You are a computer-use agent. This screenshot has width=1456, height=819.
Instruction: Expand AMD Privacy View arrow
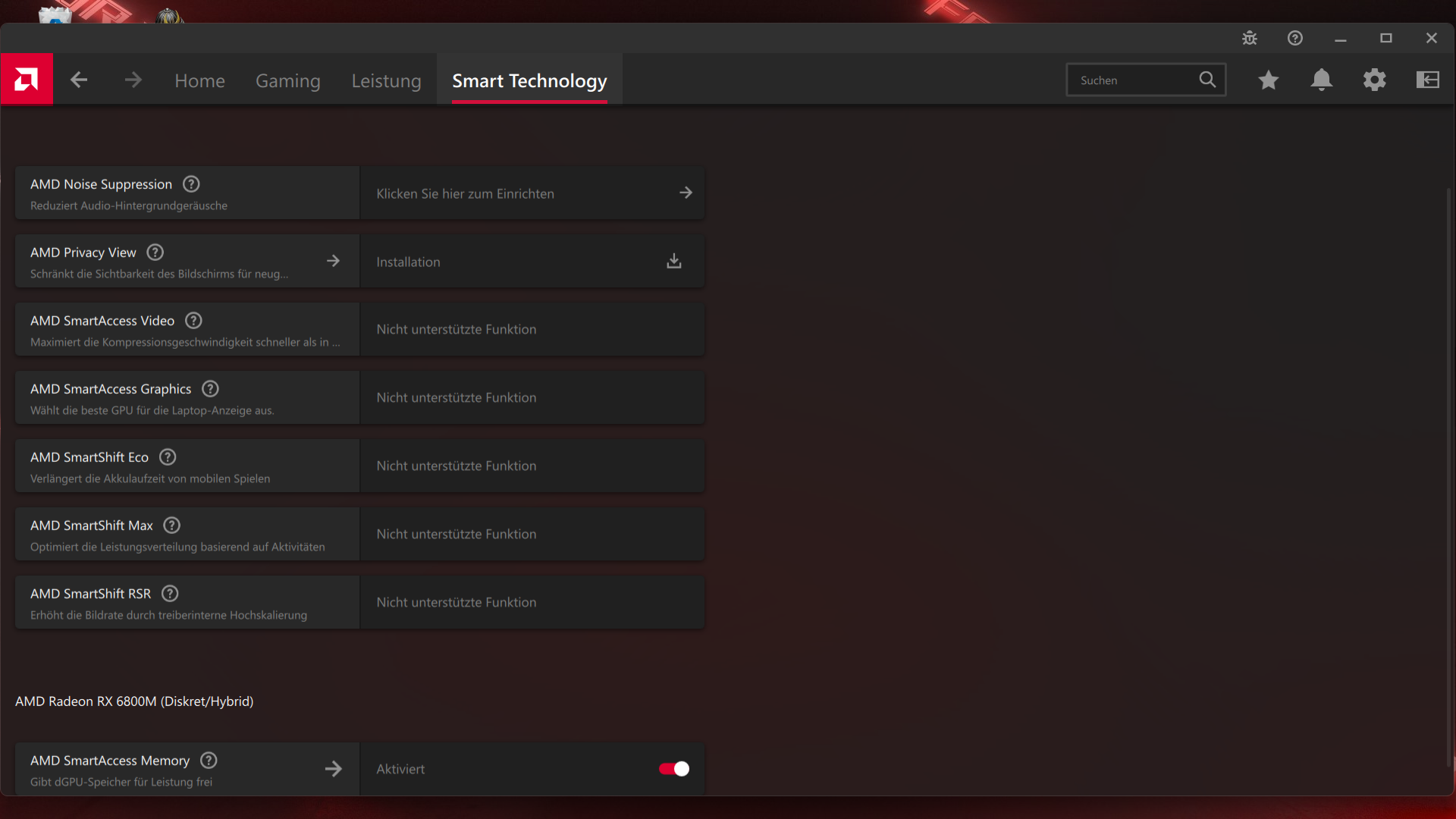333,261
